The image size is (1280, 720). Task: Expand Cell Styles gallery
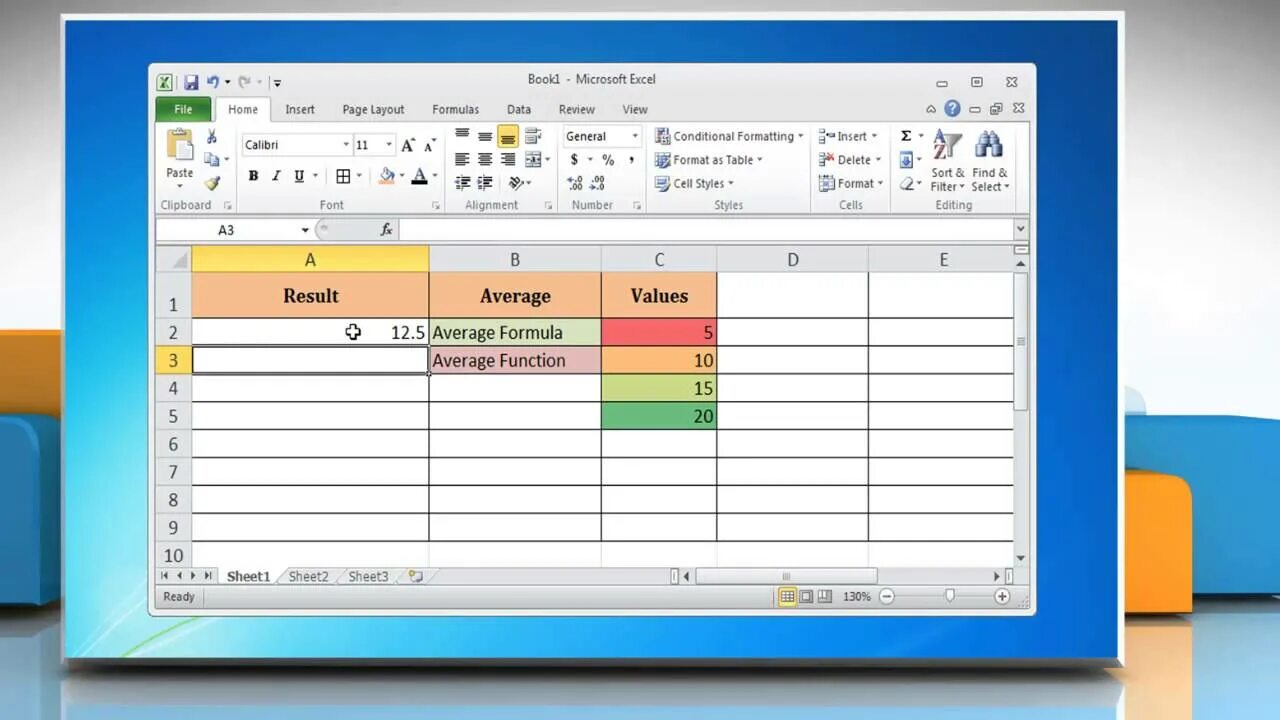pos(695,183)
